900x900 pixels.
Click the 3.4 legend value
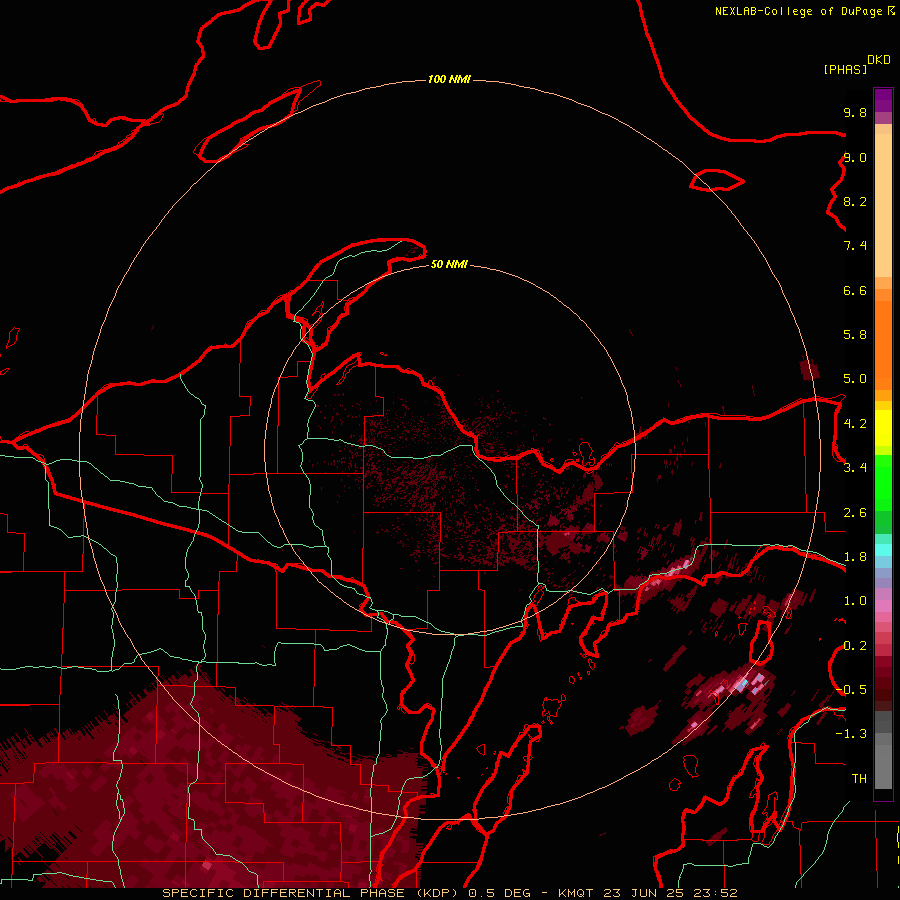pyautogui.click(x=855, y=468)
